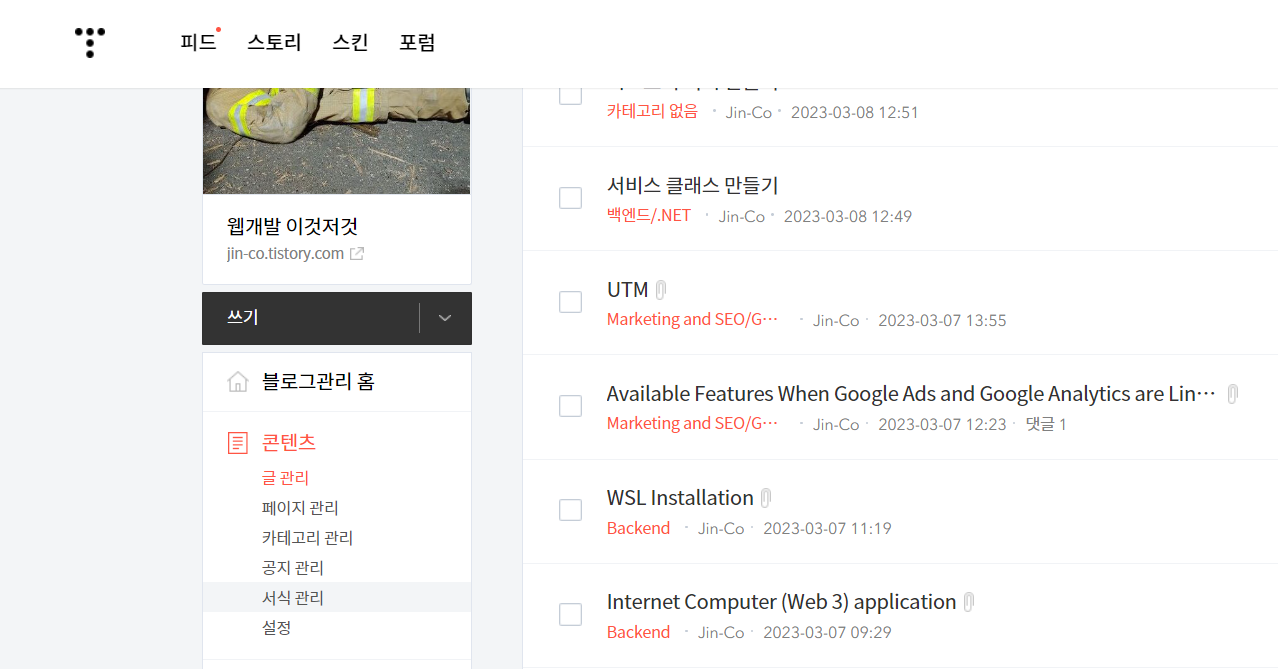Tick checkbox for Available Features post
The width and height of the screenshot is (1278, 669).
[570, 406]
